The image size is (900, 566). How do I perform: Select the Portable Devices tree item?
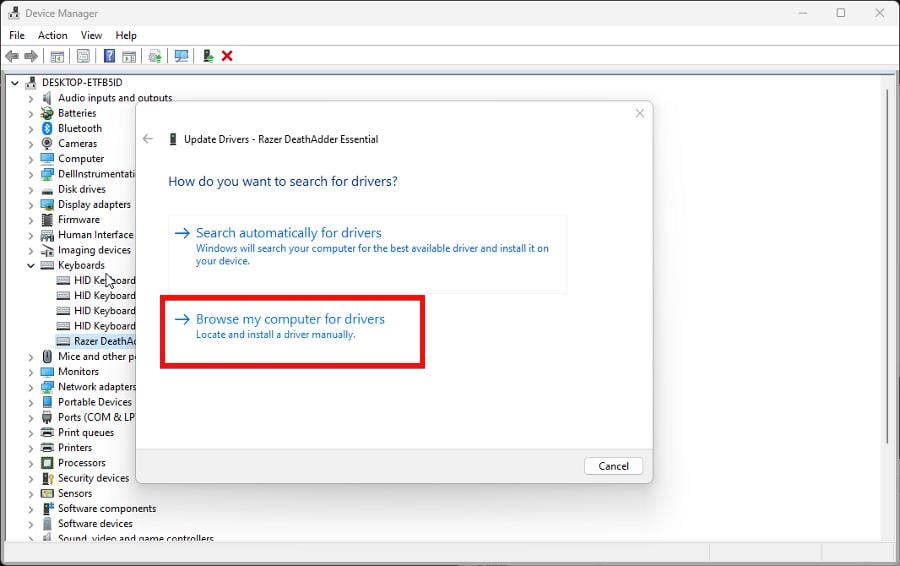tap(95, 402)
